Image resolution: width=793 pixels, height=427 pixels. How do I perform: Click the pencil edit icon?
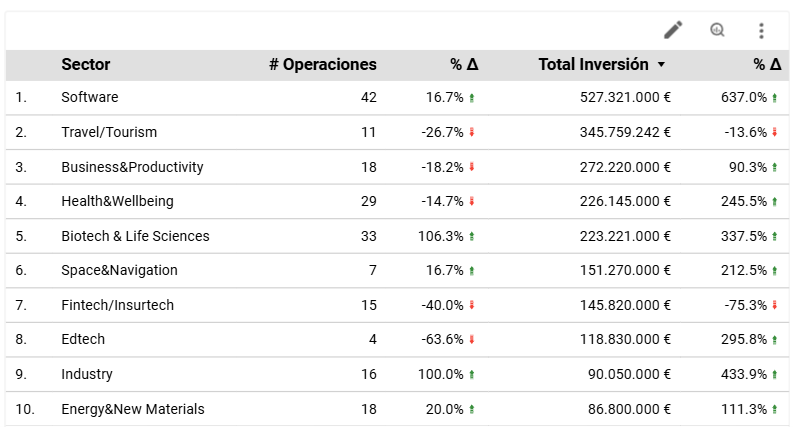click(673, 30)
